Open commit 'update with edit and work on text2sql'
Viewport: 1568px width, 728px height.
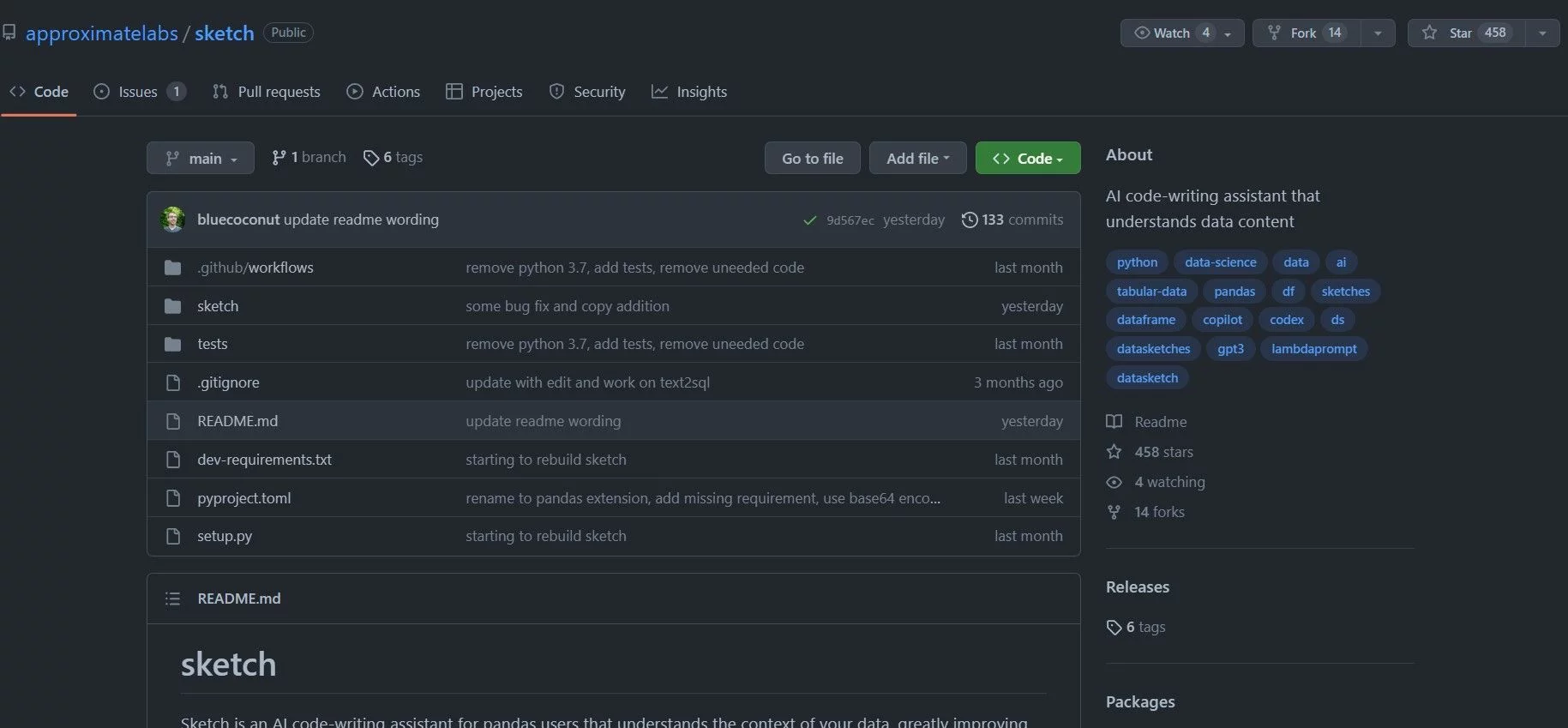[588, 382]
